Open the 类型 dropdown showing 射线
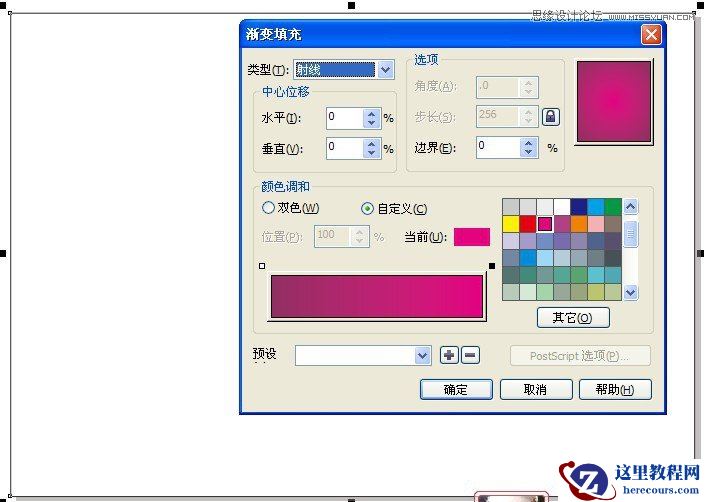This screenshot has height=502, width=705. coord(385,70)
